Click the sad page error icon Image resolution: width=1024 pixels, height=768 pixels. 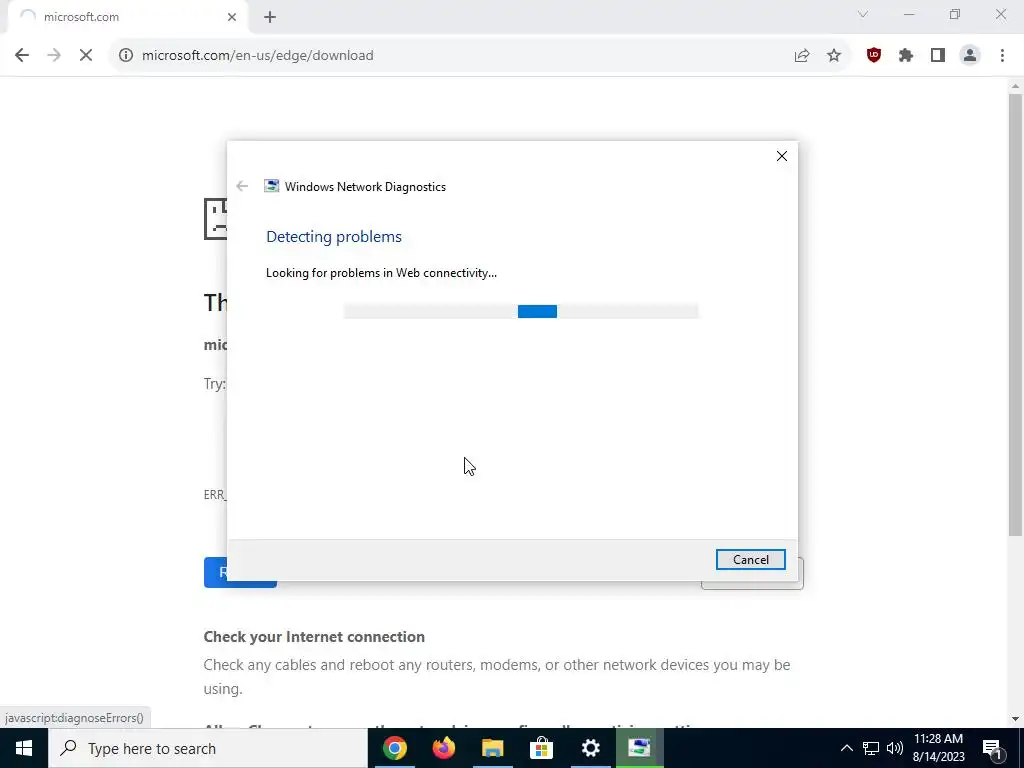[216, 219]
